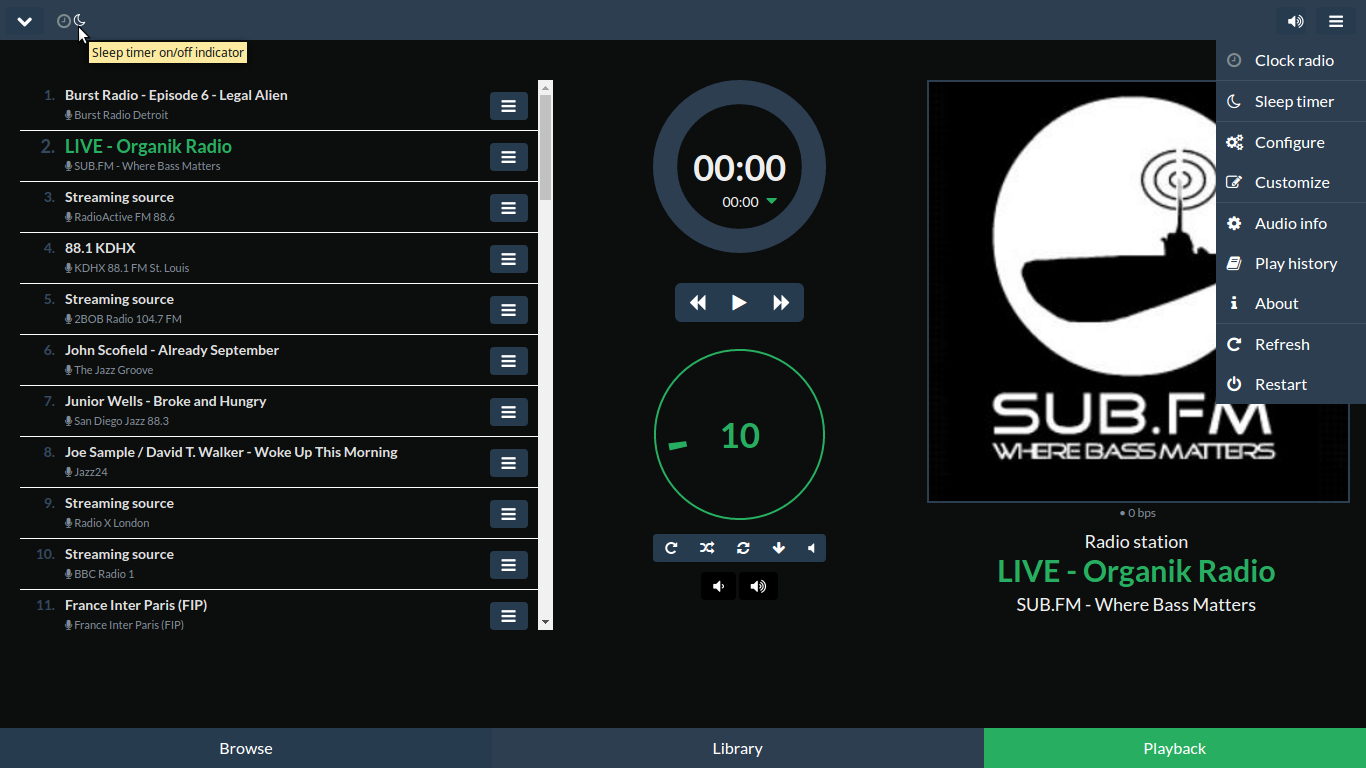Open Audio info from the menu
Screen dimensions: 1366x768
(1291, 223)
